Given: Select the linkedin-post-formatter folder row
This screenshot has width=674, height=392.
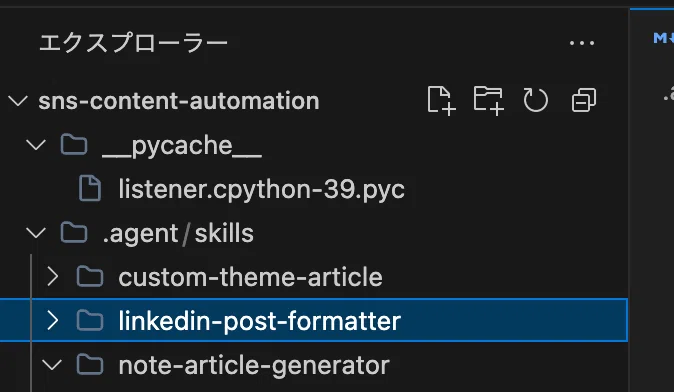Looking at the screenshot, I should pos(314,321).
